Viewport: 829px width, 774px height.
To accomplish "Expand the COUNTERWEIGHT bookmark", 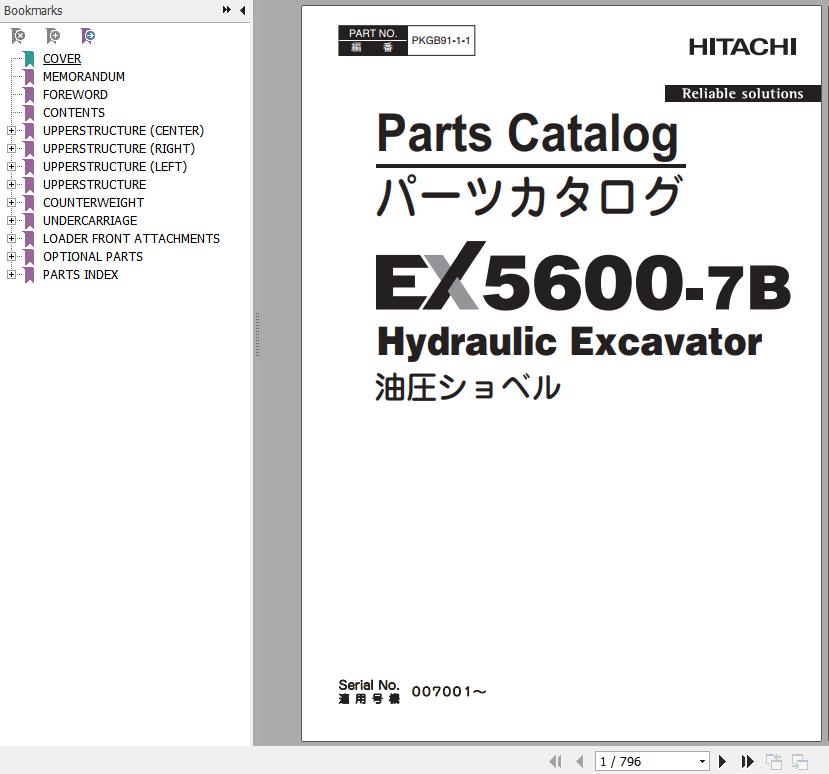I will tap(11, 202).
